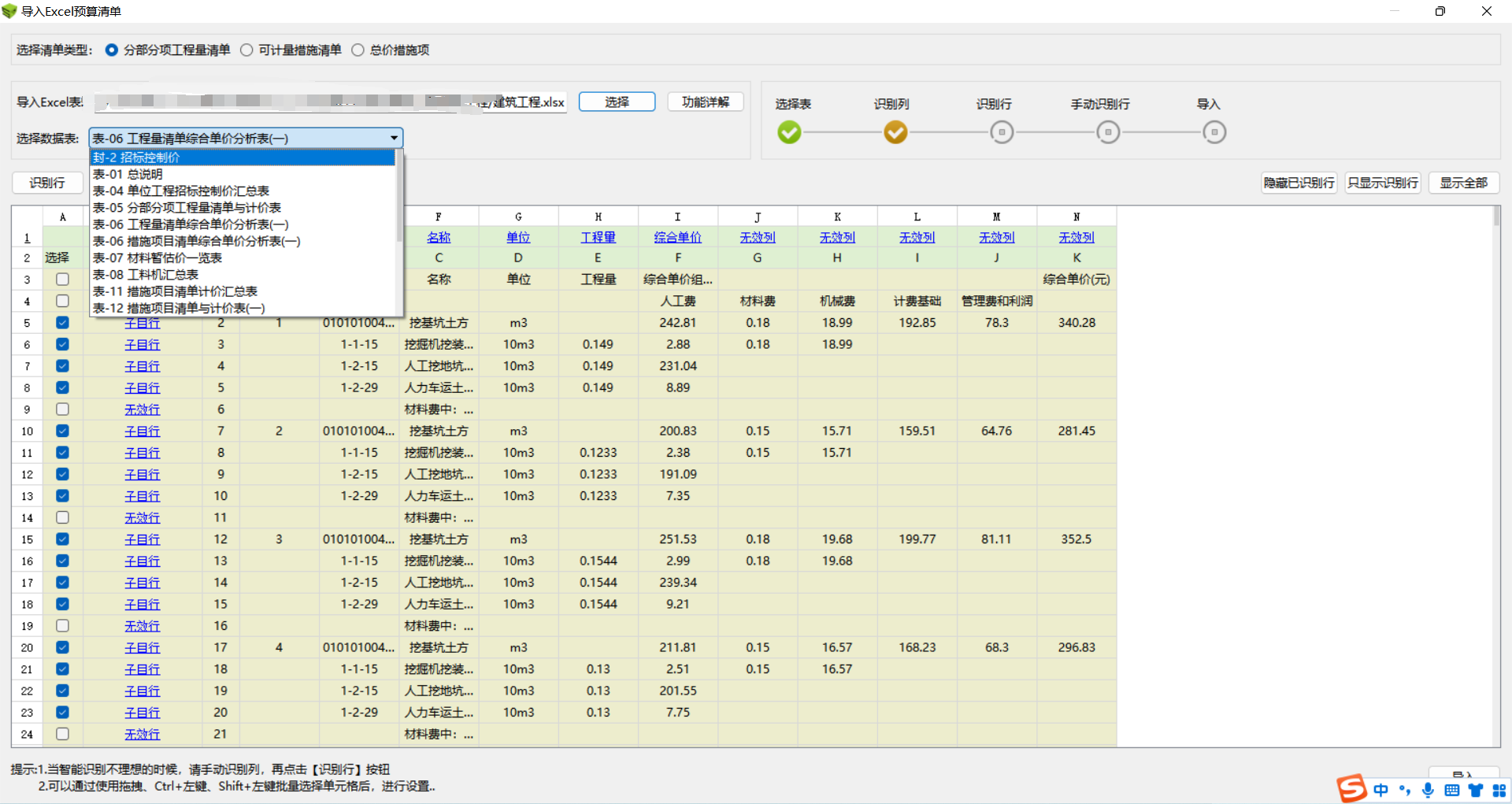Click the 识别行 button
The height and width of the screenshot is (804, 1512).
tap(47, 183)
